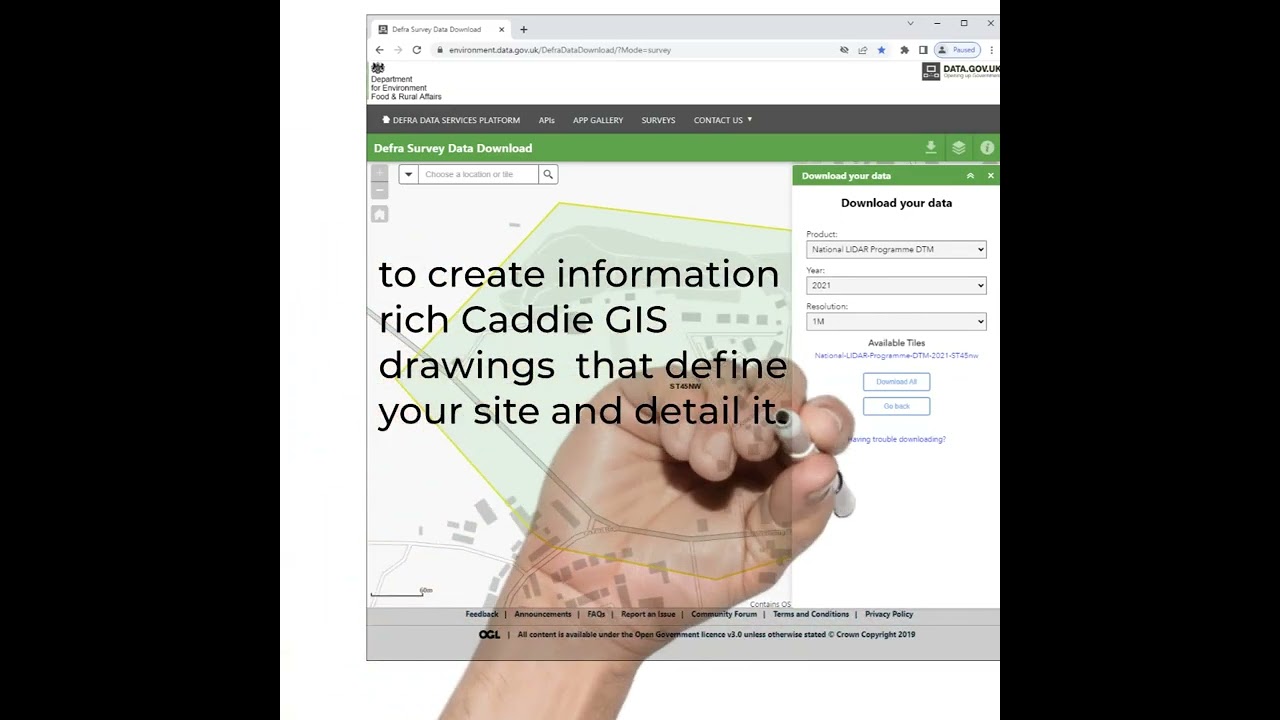The height and width of the screenshot is (720, 1280).
Task: Open the Resolution dropdown showing 1M
Action: click(896, 322)
